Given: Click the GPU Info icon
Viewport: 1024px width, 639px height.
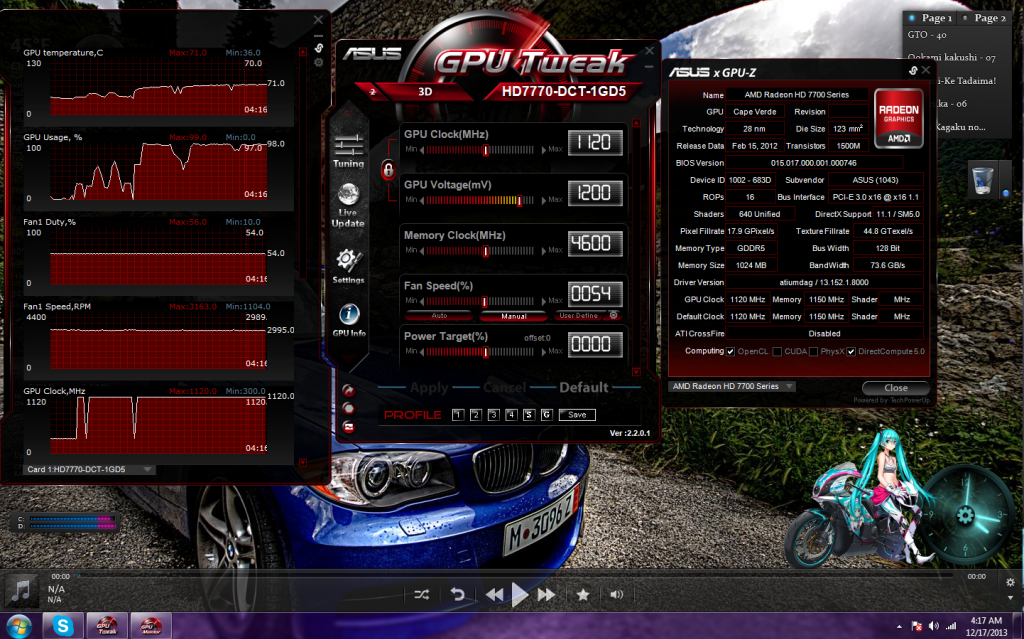Looking at the screenshot, I should [x=348, y=318].
